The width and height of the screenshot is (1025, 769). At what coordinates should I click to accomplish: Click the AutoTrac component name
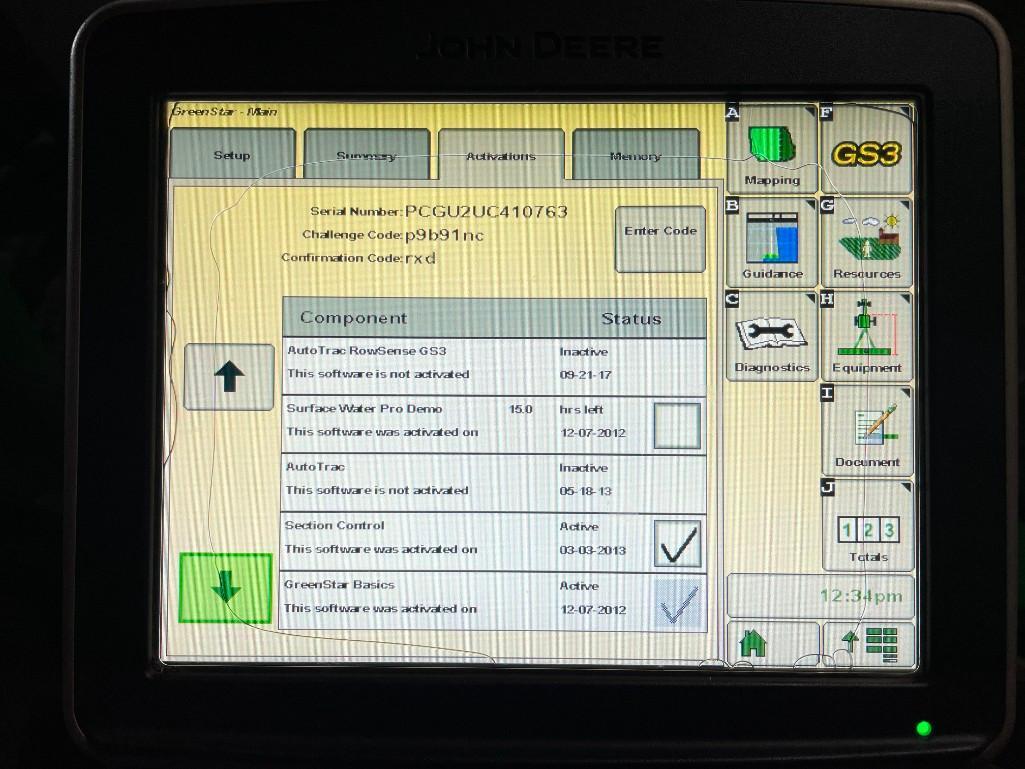point(315,467)
